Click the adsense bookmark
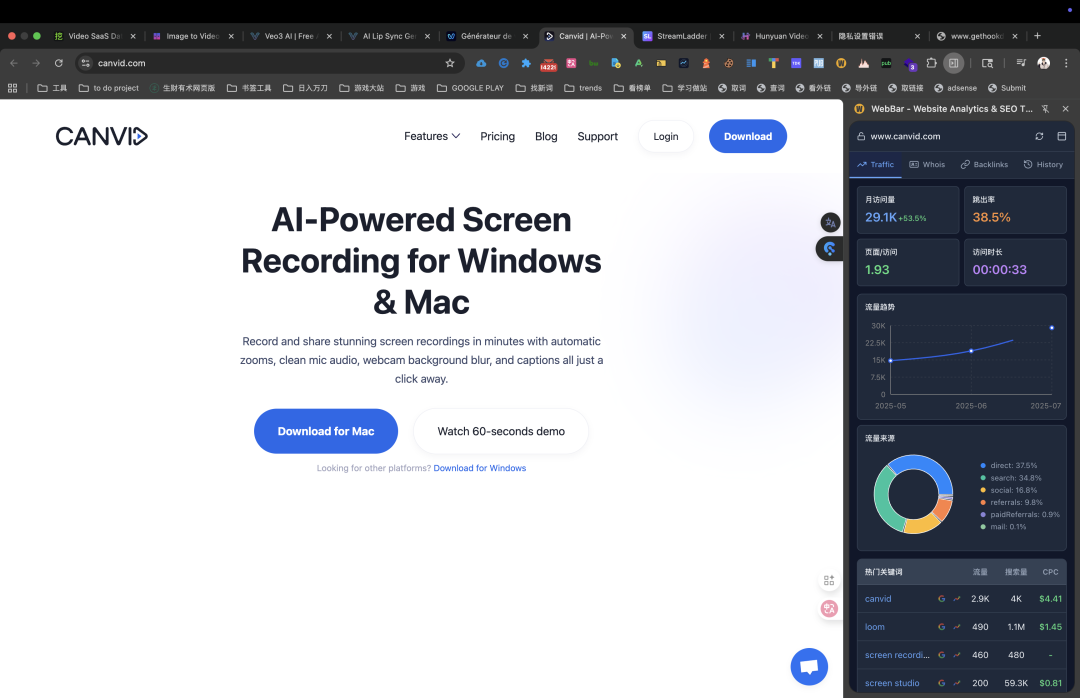This screenshot has width=1080, height=698. pyautogui.click(x=955, y=88)
